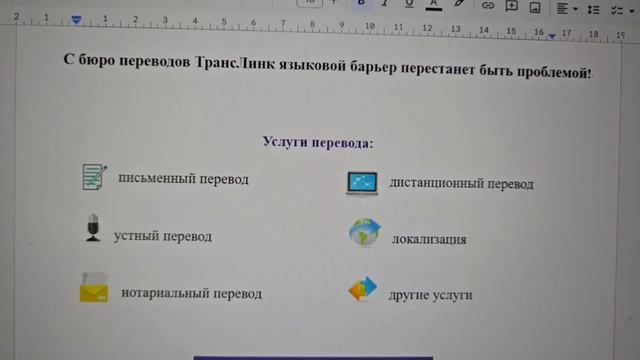Toggle underline formatting
640x360 pixels.
point(409,4)
